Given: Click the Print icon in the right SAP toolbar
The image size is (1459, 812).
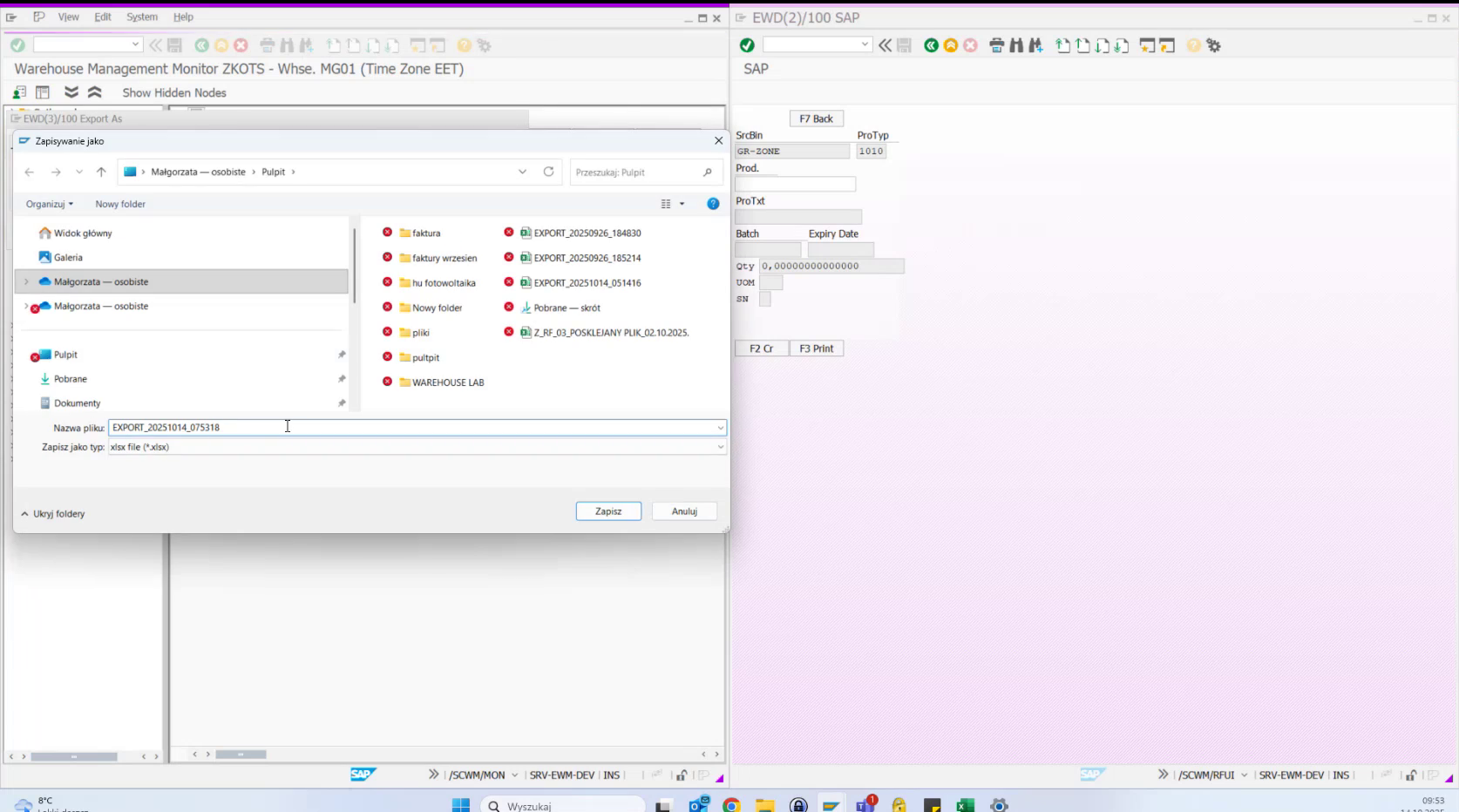Looking at the screenshot, I should (x=996, y=45).
